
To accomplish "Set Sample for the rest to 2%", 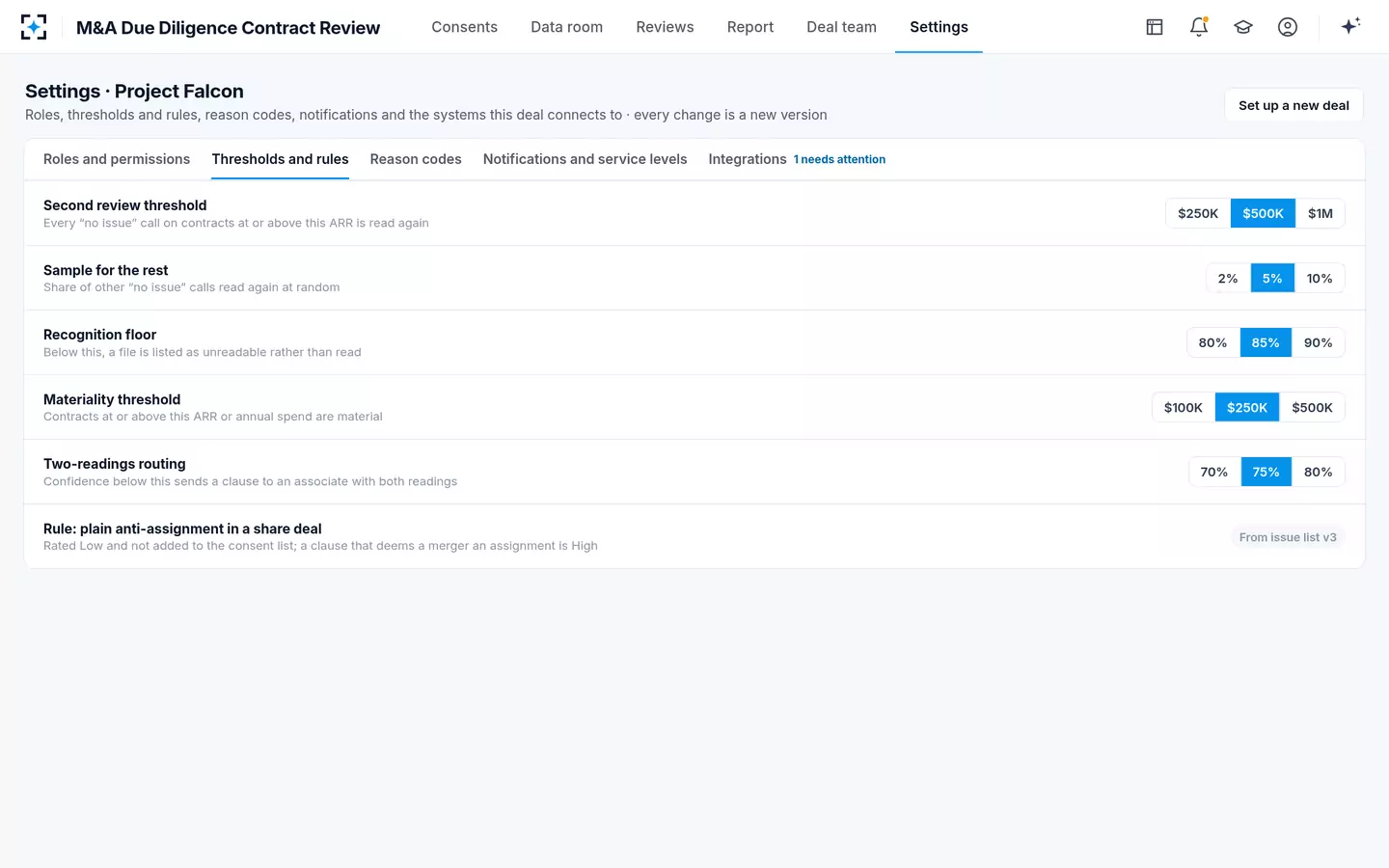I will (x=1228, y=278).
